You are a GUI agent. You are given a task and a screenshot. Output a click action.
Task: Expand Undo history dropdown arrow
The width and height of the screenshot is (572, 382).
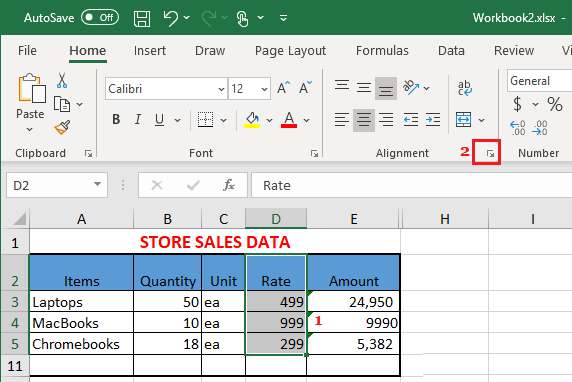pos(186,18)
